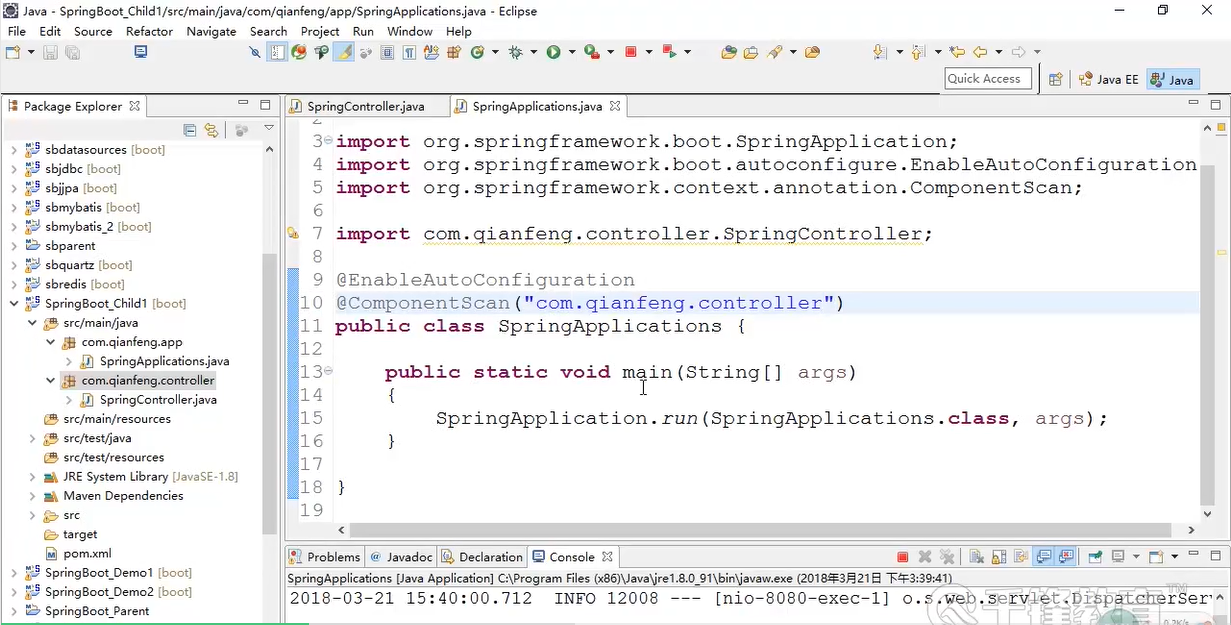Toggle Word Wrap in Console
Viewport: 1231px width, 625px height.
click(1021, 557)
